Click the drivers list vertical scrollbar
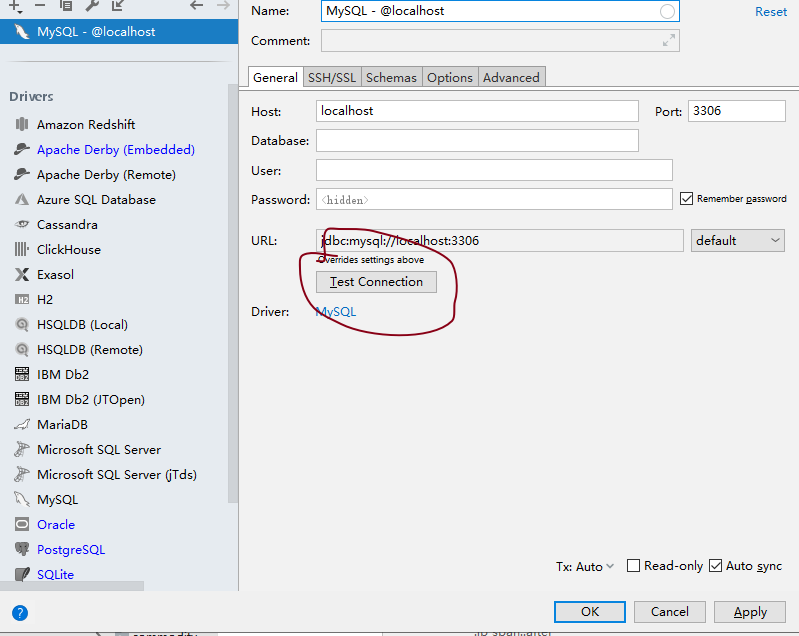This screenshot has width=799, height=636. (x=233, y=293)
